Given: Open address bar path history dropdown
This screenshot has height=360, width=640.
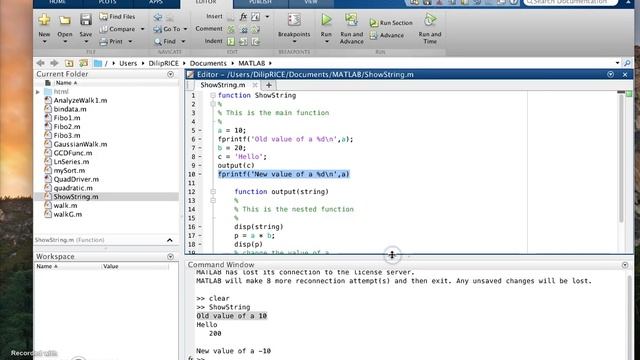Looking at the screenshot, I should (x=617, y=63).
